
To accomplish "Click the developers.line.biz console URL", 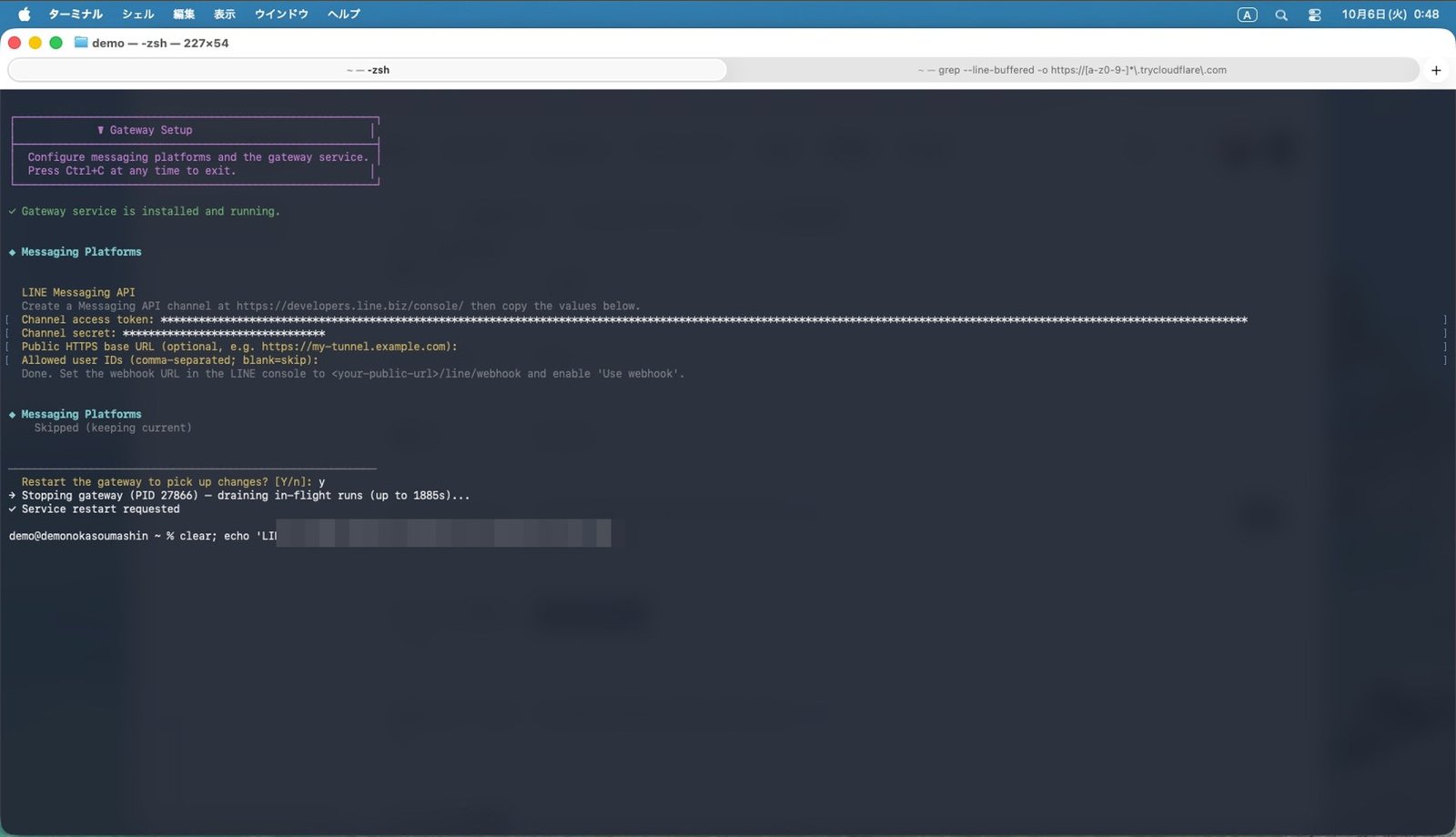I will tap(349, 306).
